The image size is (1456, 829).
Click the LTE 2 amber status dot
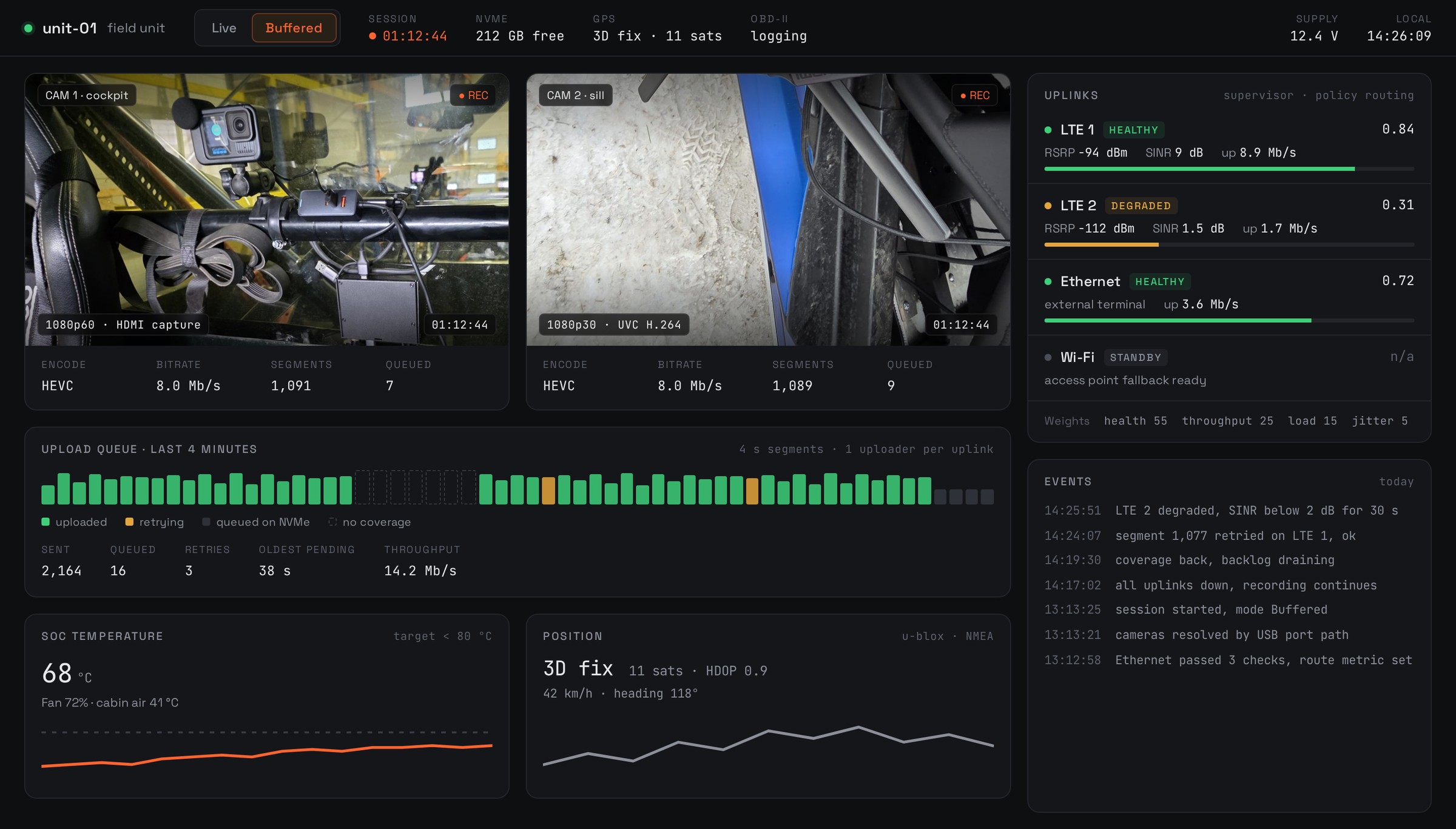[x=1048, y=206]
